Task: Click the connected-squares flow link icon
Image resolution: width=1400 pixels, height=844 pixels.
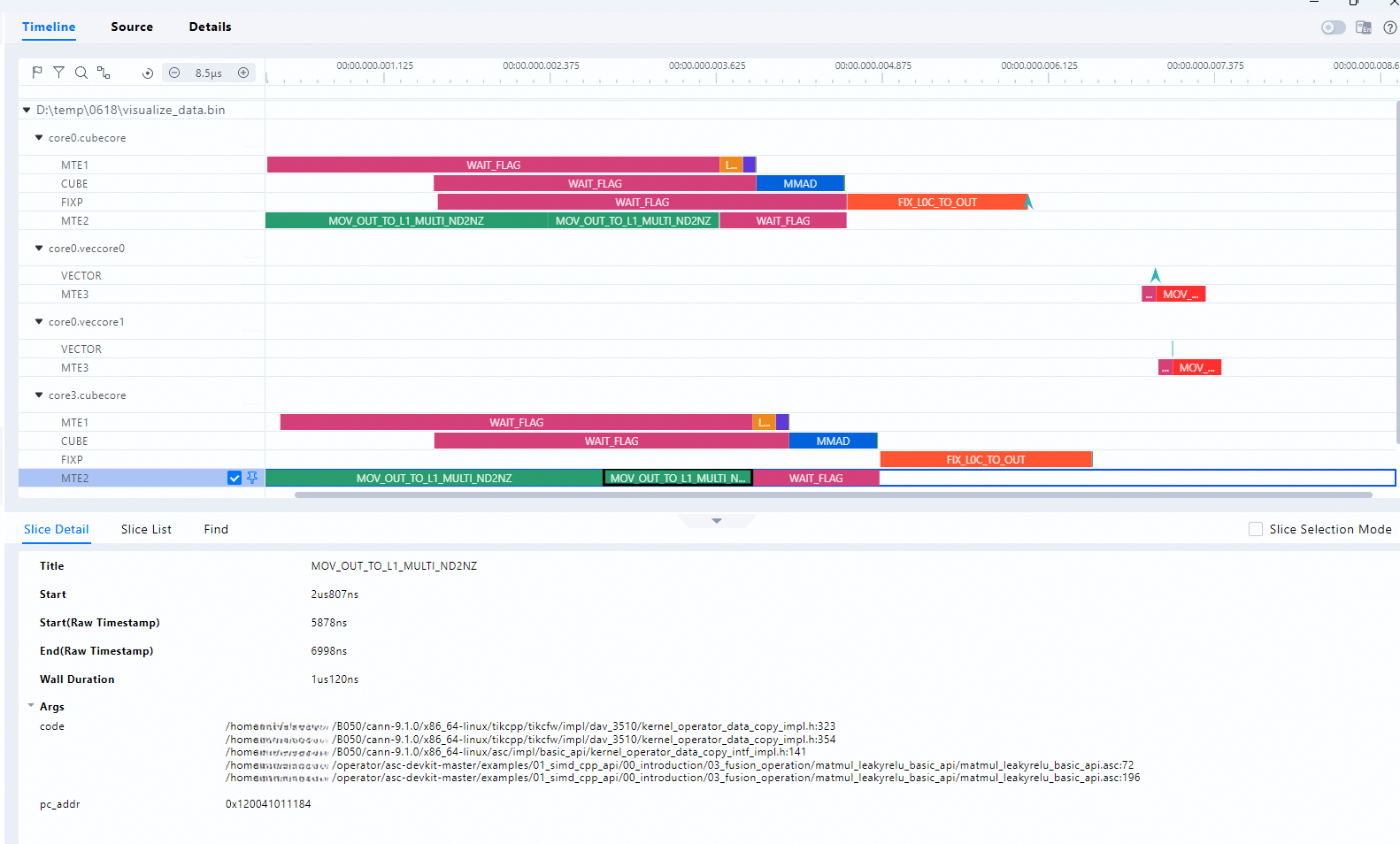Action: [x=104, y=73]
